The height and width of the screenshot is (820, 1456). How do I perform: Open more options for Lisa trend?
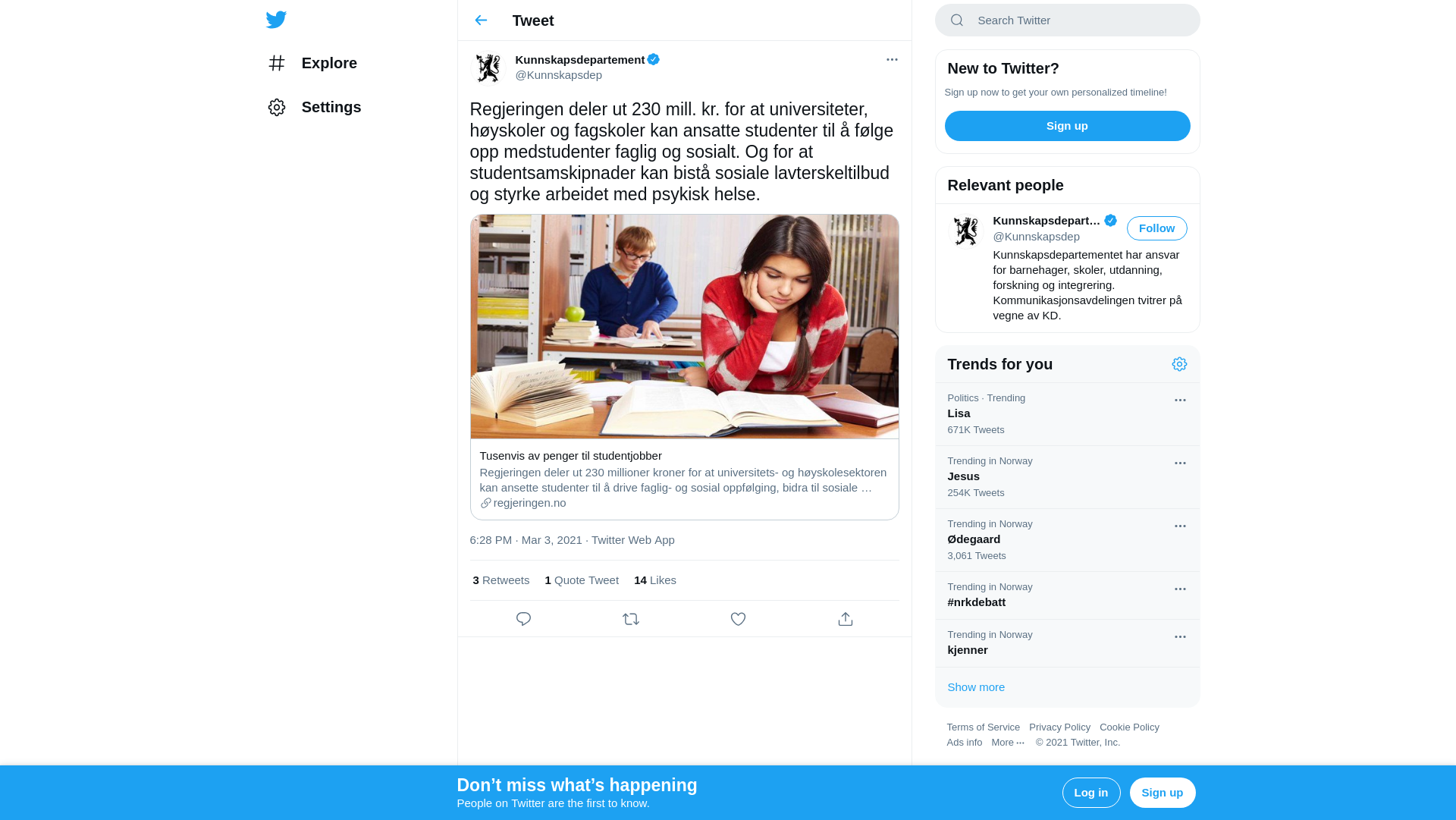tap(1180, 400)
